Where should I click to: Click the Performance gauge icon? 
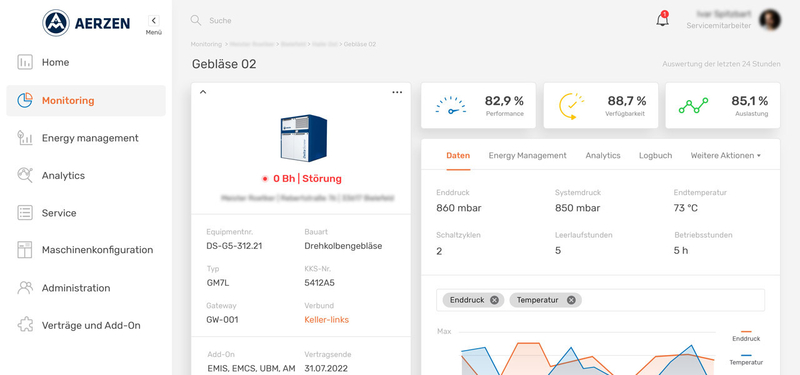coord(451,105)
